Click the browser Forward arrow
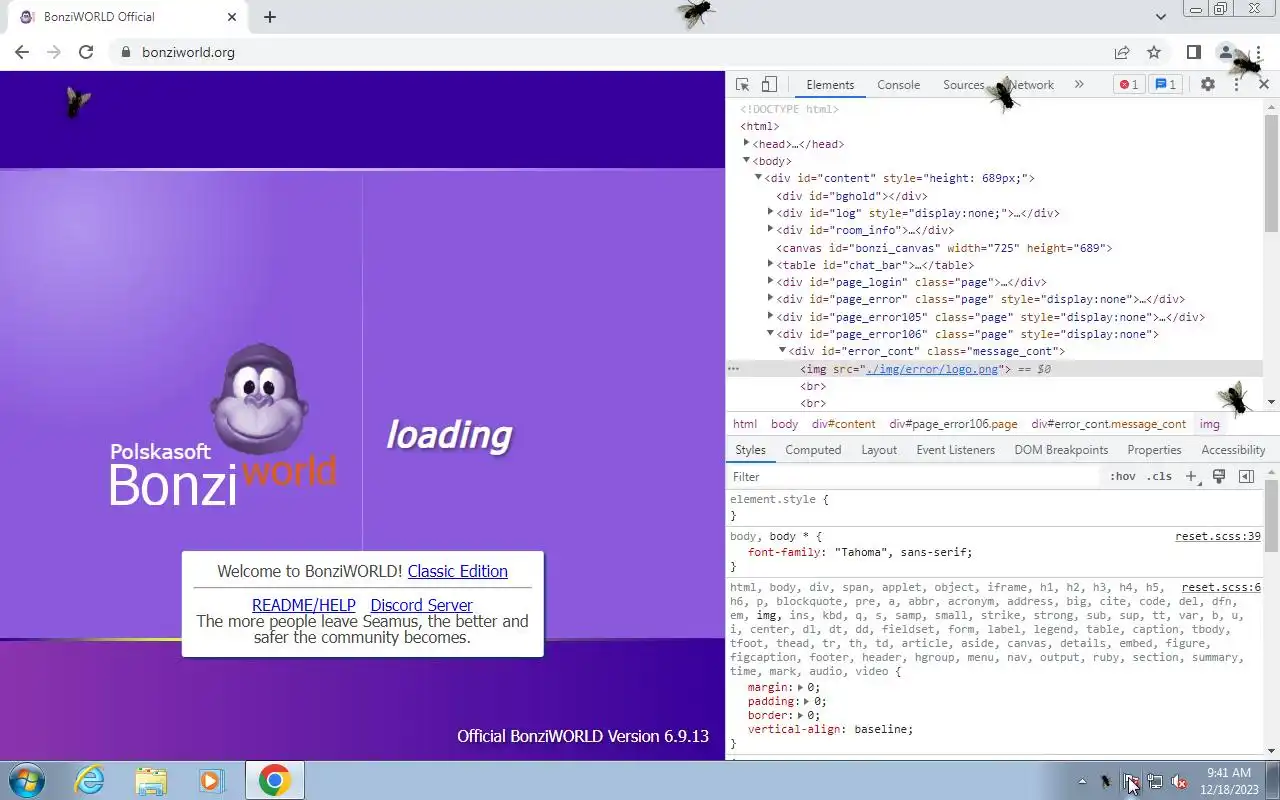The height and width of the screenshot is (800, 1280). (54, 52)
